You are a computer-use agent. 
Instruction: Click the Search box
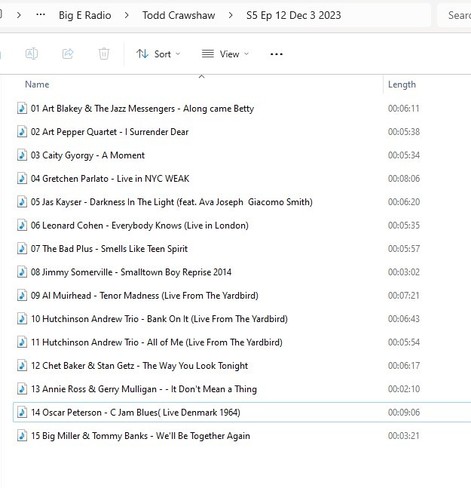[x=455, y=15]
